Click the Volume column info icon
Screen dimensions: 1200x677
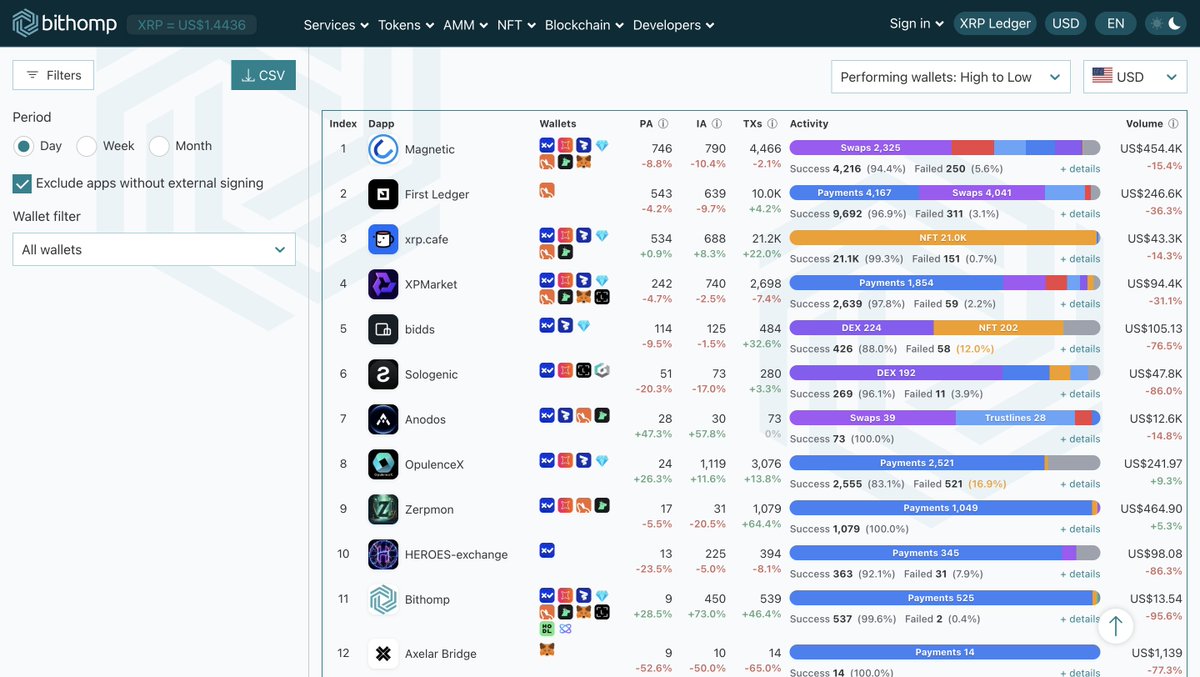pos(1173,124)
